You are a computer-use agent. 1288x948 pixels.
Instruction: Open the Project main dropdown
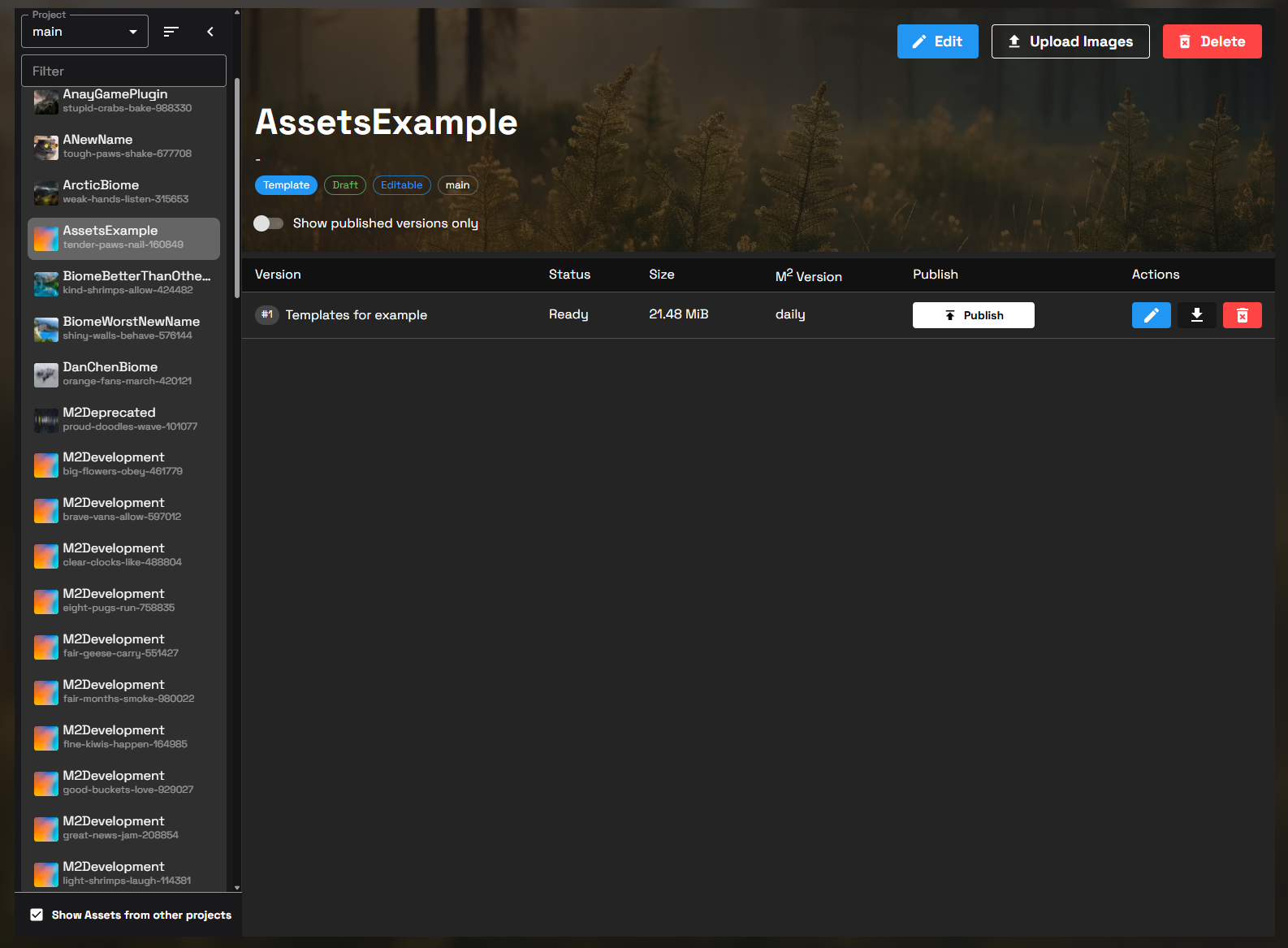84,32
